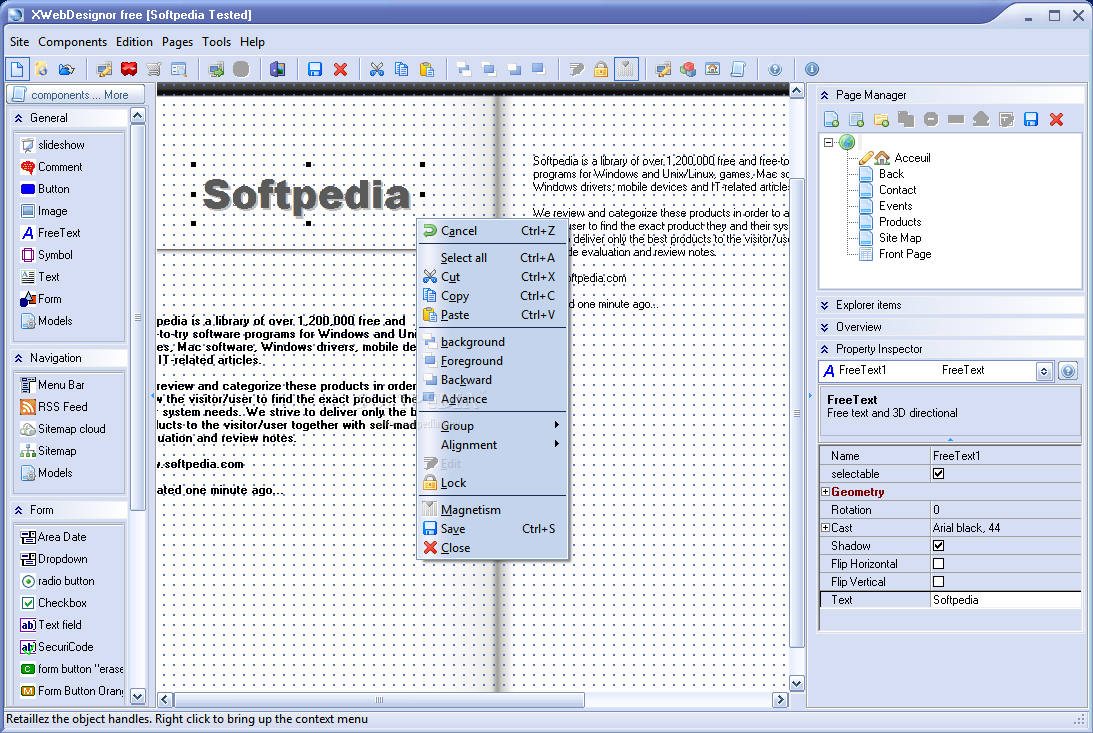Add the slideshow component
1093x733 pixels.
click(52, 145)
